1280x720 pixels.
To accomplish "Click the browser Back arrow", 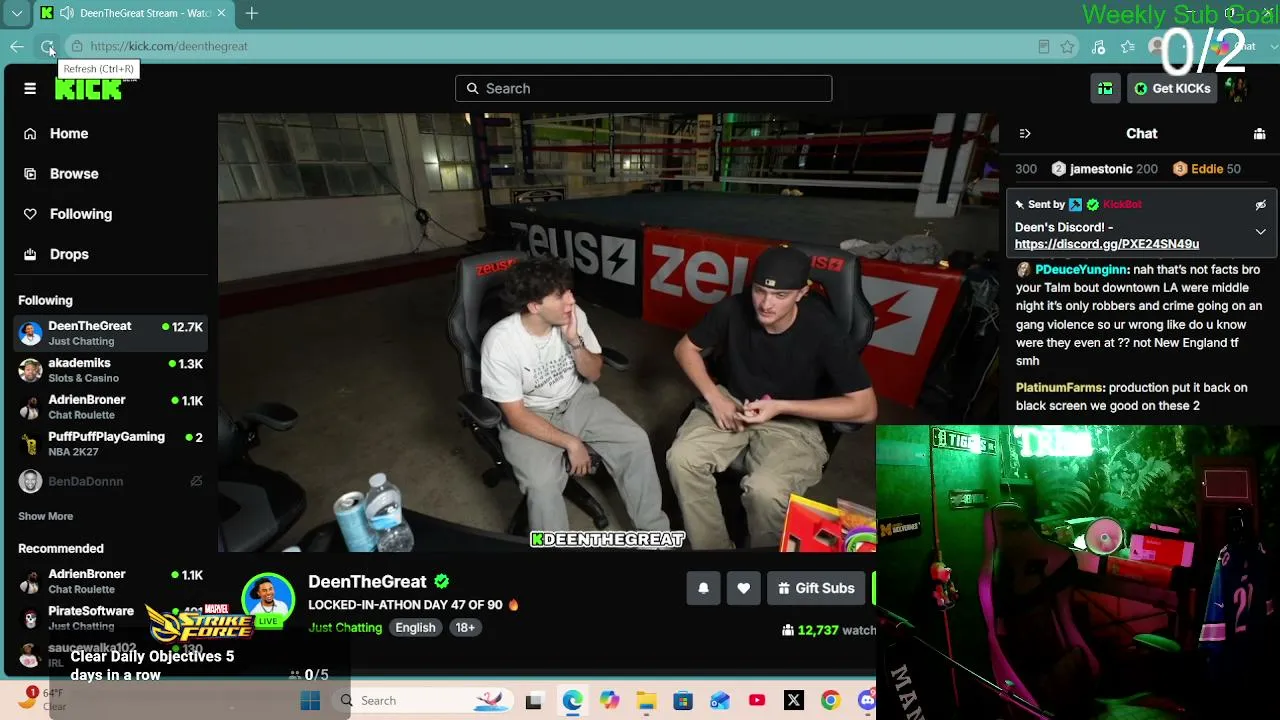I will 17,46.
